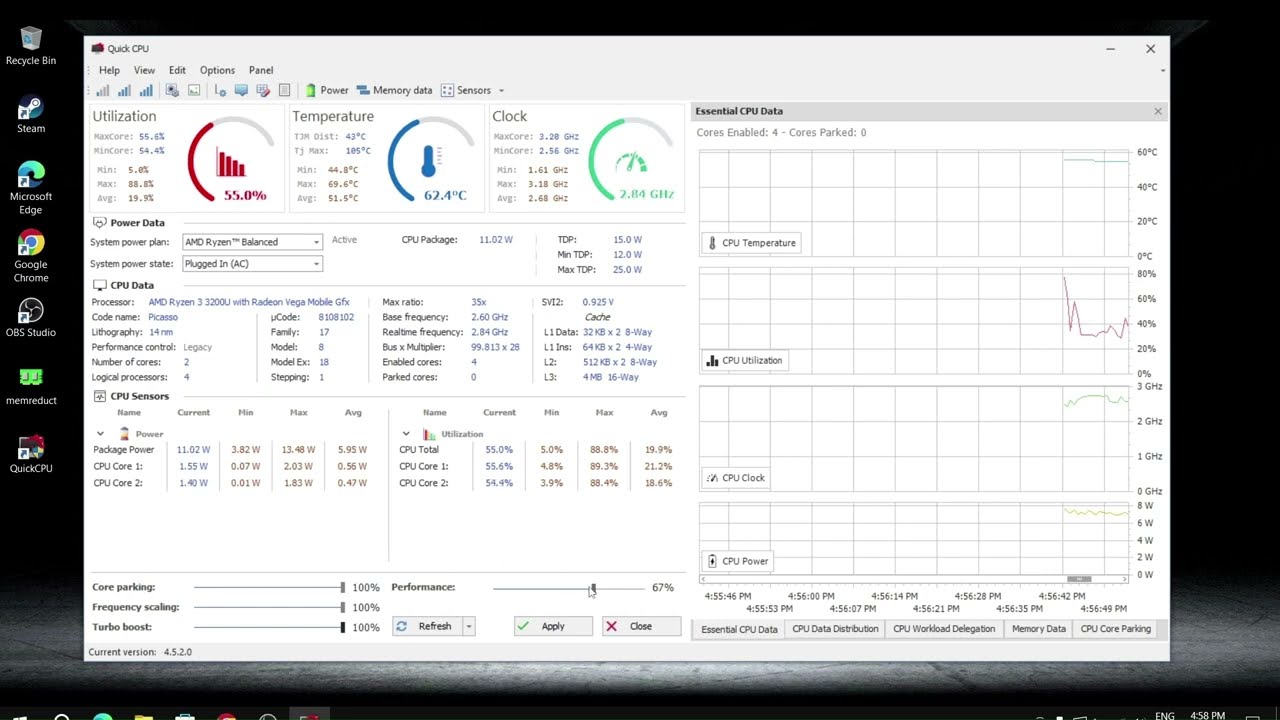Close the Essential CPU Data panel
Screen dimensions: 1280x720
coord(1158,111)
